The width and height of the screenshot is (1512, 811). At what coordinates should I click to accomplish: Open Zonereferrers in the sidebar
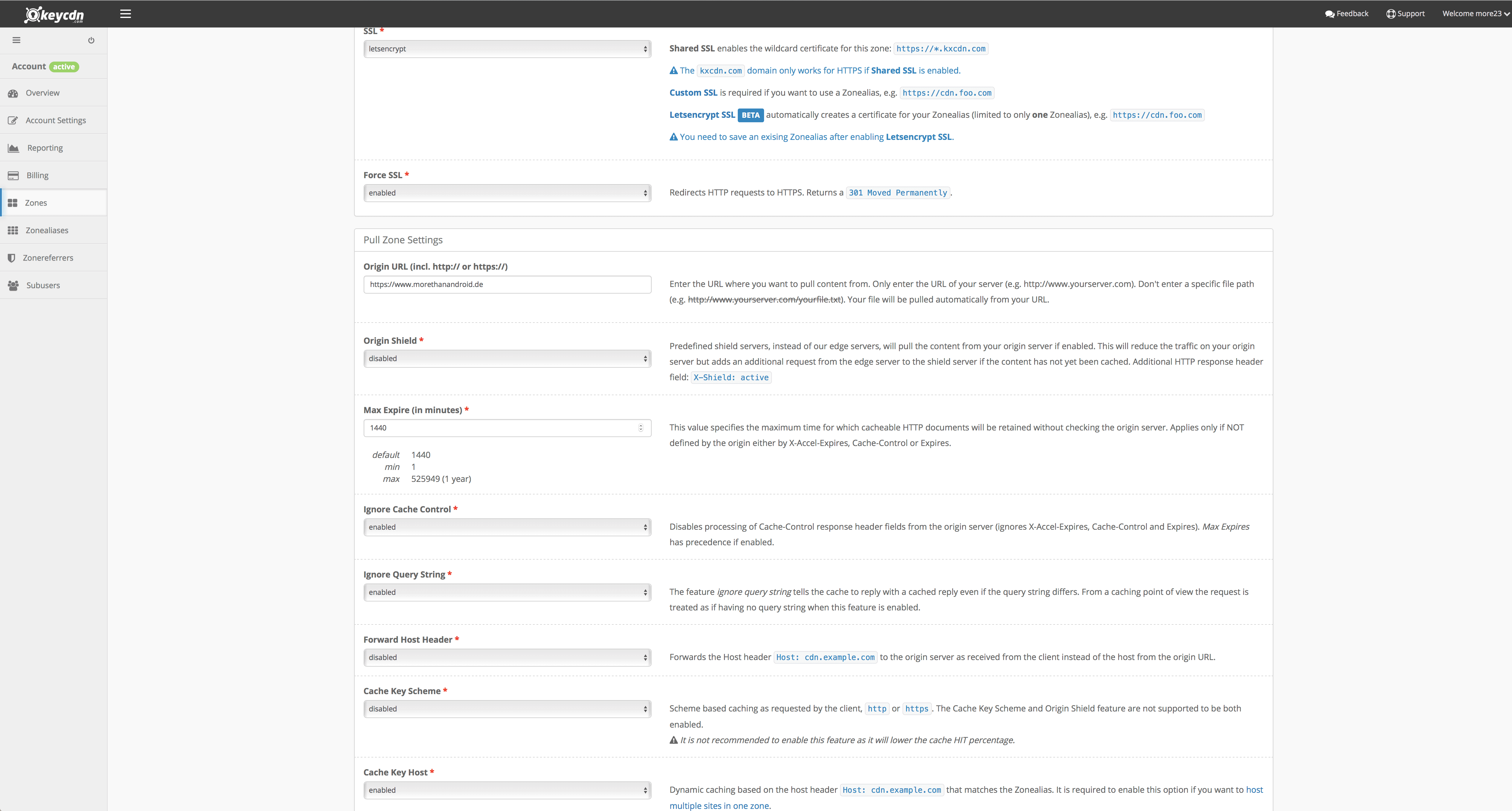54,258
